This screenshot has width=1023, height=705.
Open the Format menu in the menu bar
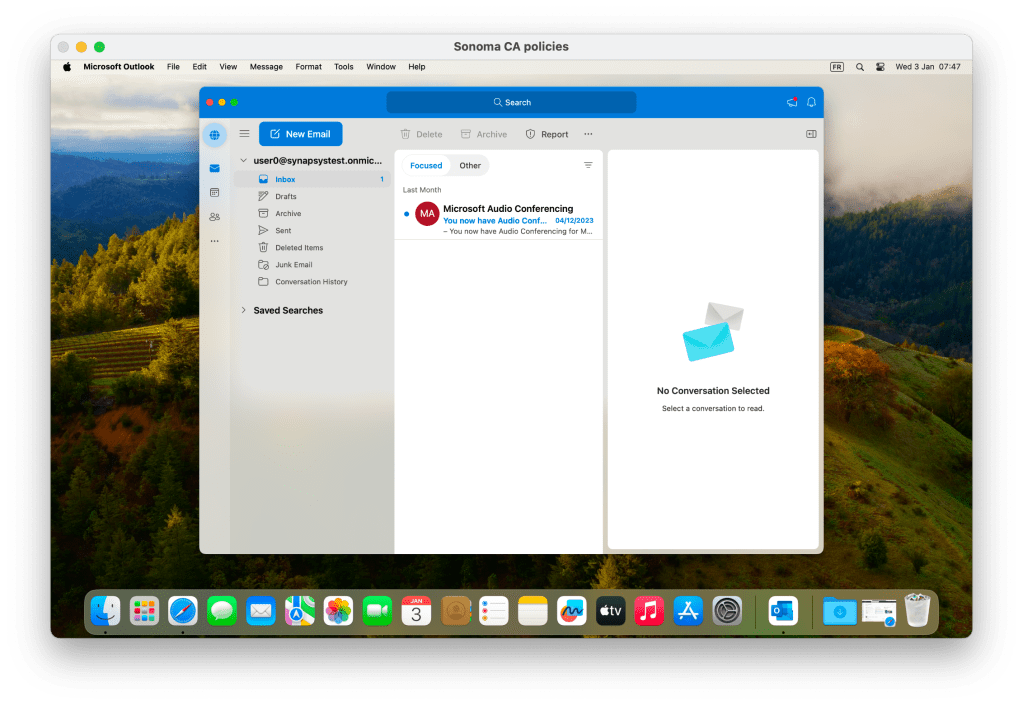coord(308,67)
